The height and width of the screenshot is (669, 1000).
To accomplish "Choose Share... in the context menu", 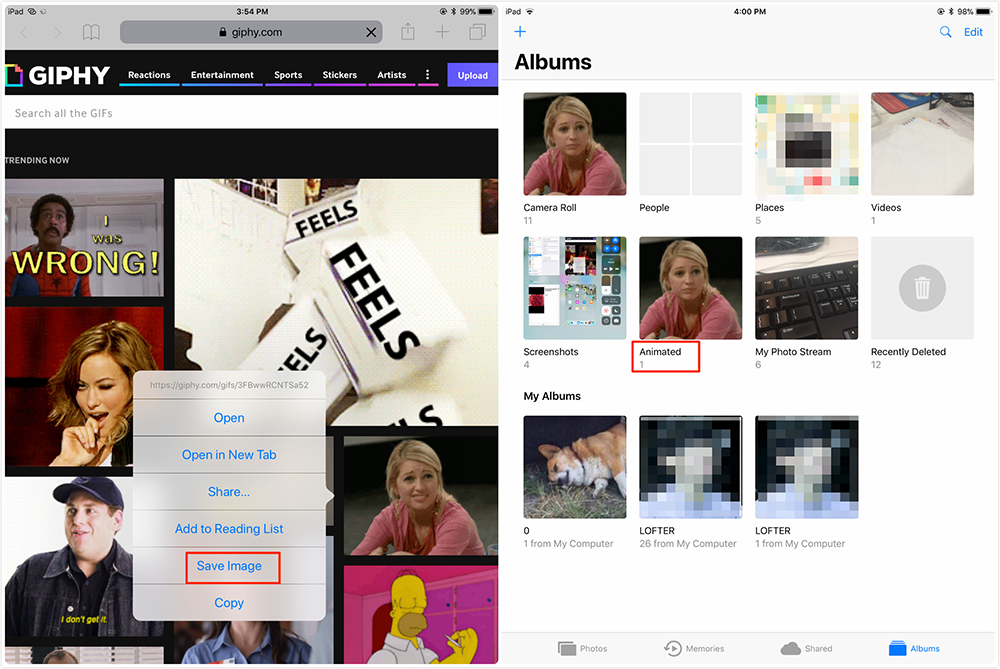I will tap(229, 492).
